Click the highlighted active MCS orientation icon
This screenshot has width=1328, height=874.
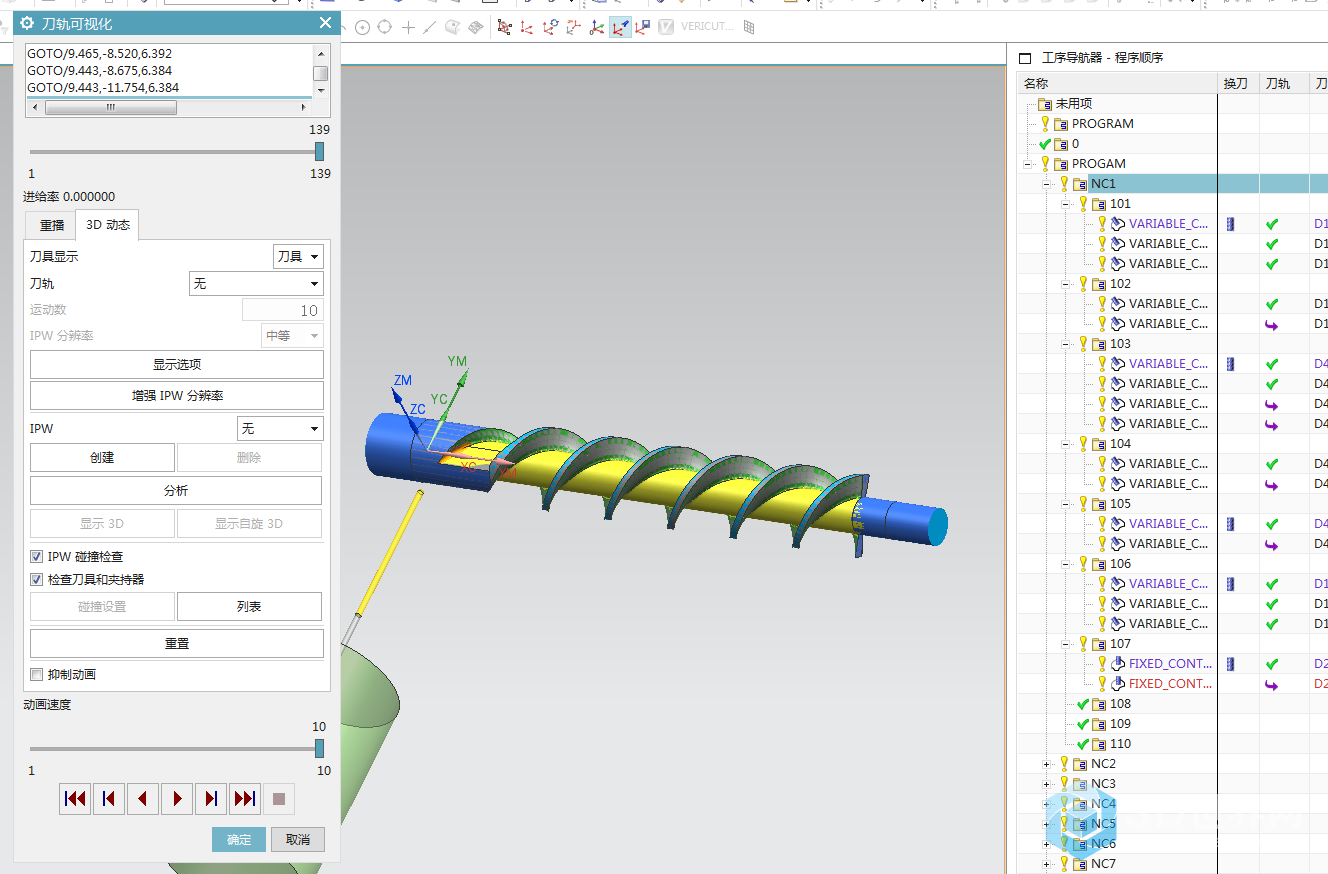[620, 27]
